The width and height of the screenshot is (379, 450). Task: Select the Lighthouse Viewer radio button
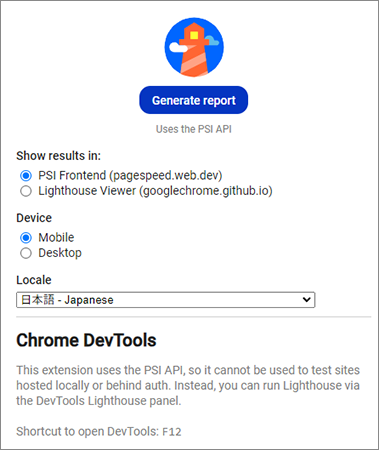pyautogui.click(x=26, y=191)
